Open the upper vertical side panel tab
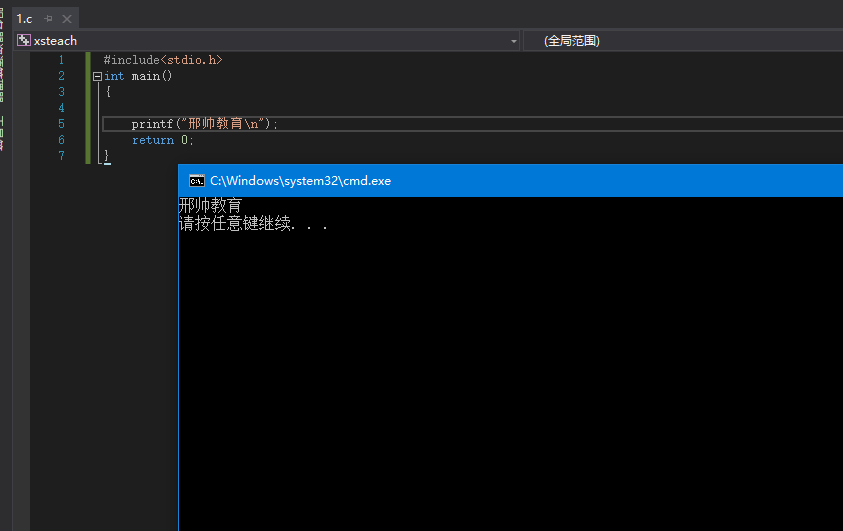The image size is (843, 531). [3, 55]
